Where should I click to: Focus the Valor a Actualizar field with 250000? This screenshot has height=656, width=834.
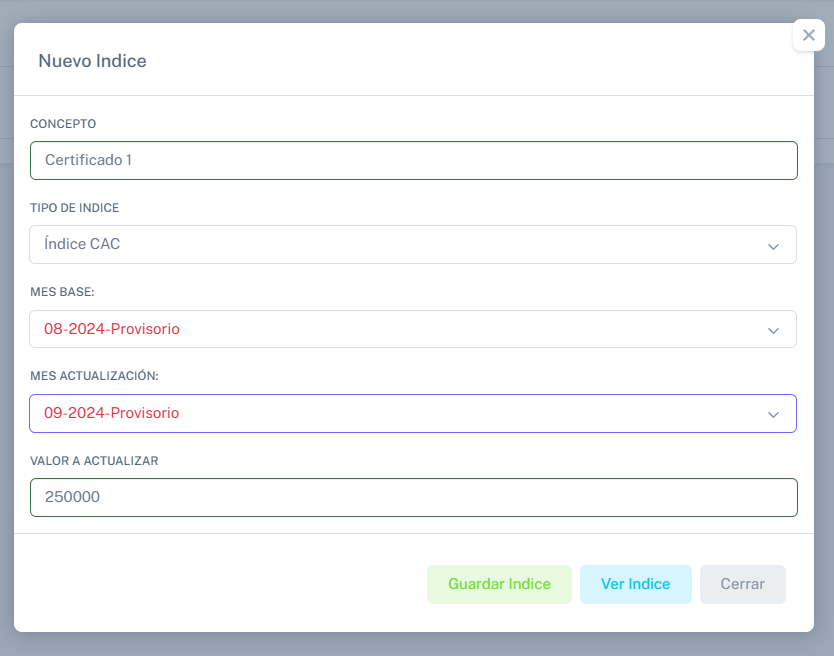[413, 497]
